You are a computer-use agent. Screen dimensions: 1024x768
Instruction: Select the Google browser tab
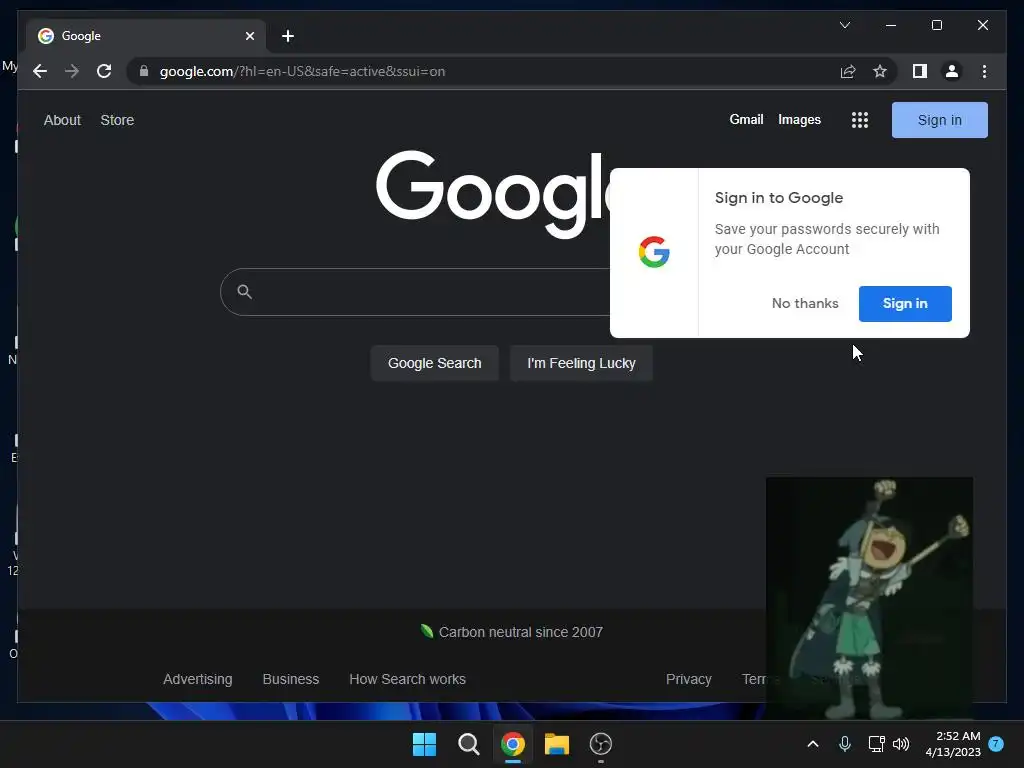pyautogui.click(x=146, y=36)
